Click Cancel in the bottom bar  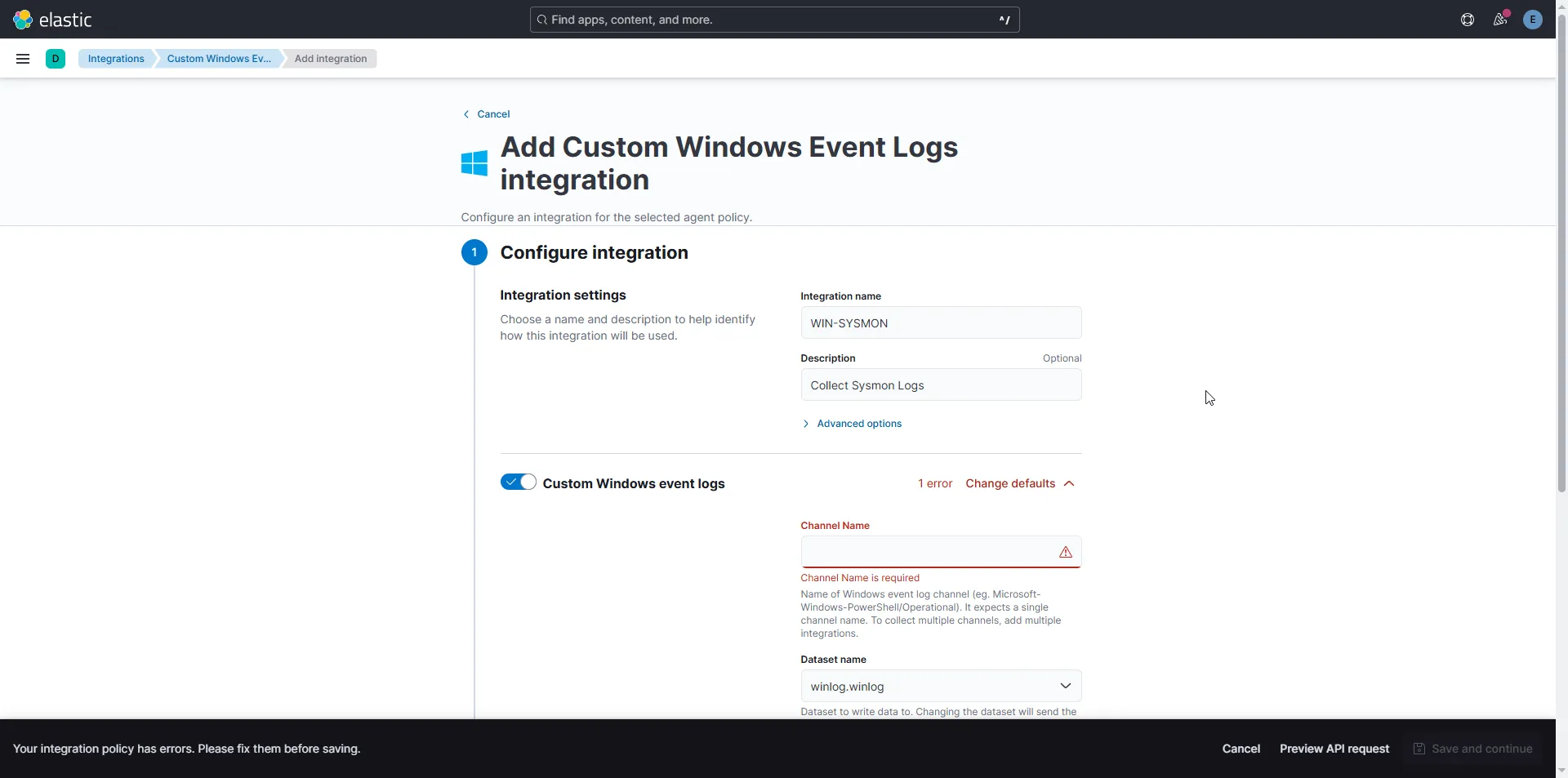1241,749
